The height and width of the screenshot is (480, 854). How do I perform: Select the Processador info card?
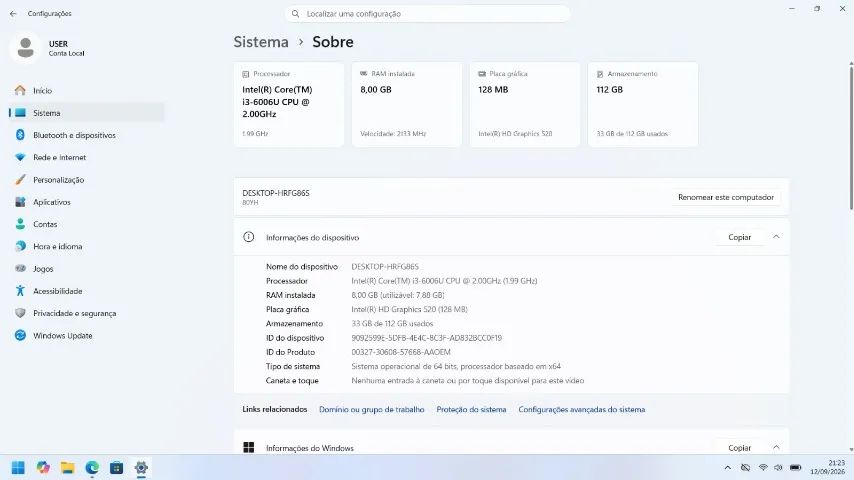pyautogui.click(x=289, y=105)
